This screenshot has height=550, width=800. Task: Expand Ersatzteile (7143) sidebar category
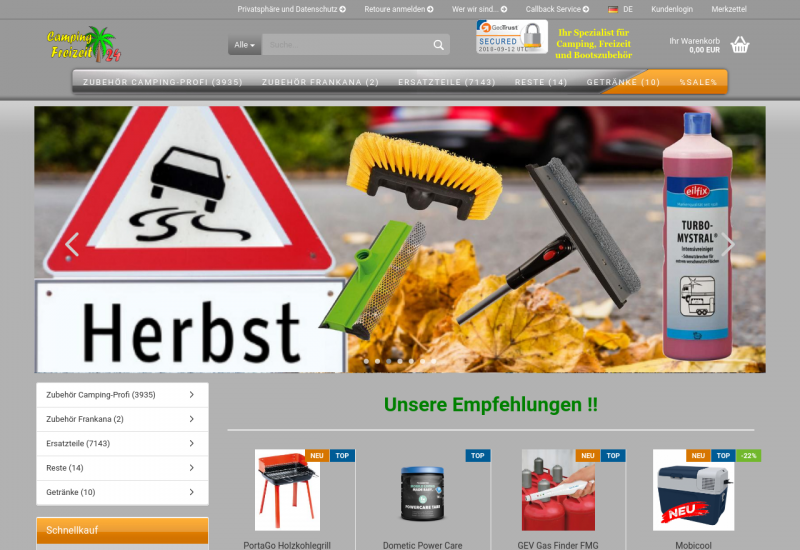191,444
